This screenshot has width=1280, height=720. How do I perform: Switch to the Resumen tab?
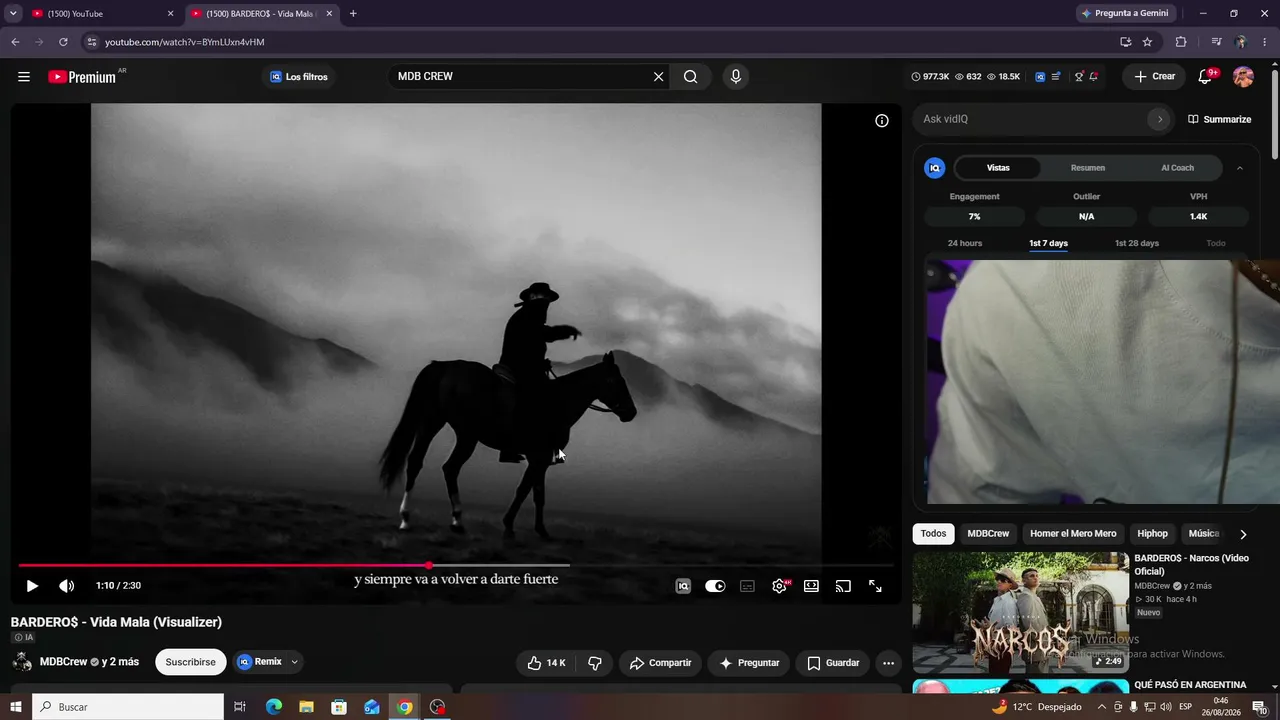pos(1088,168)
